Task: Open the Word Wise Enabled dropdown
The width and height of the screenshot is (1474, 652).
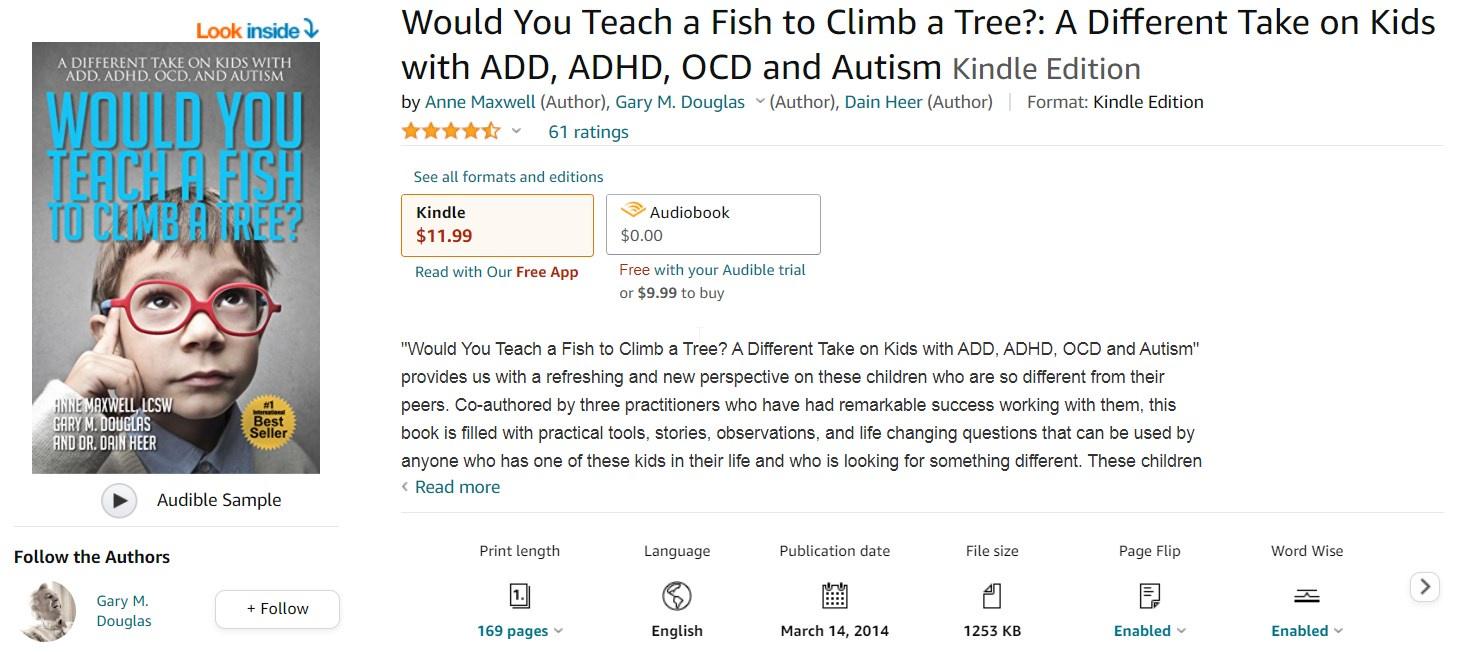Action: 1307,631
